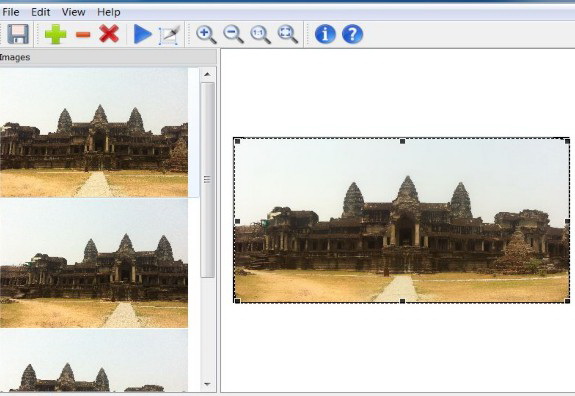Select the first temple thumbnail in Images

(94, 133)
